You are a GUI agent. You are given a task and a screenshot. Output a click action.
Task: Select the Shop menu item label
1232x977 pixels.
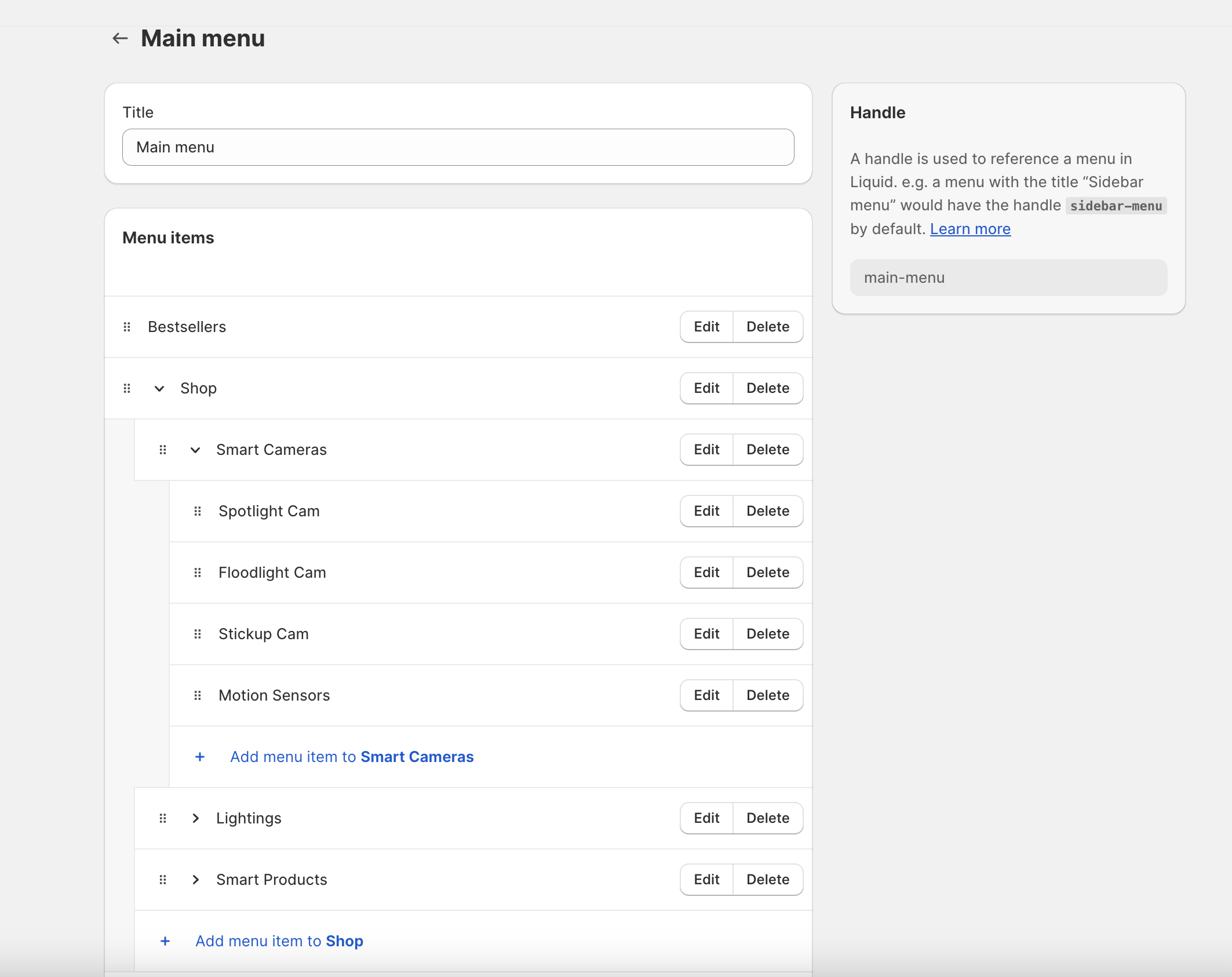coord(198,388)
